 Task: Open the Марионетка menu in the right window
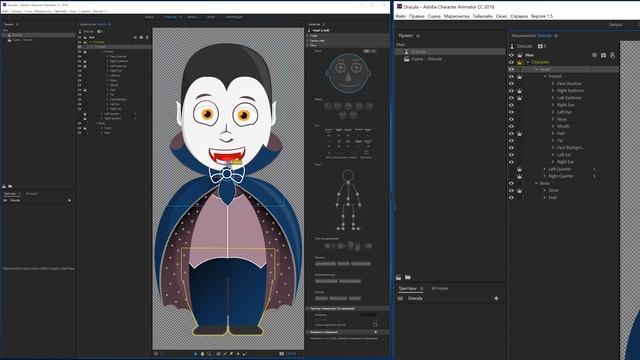[456, 16]
